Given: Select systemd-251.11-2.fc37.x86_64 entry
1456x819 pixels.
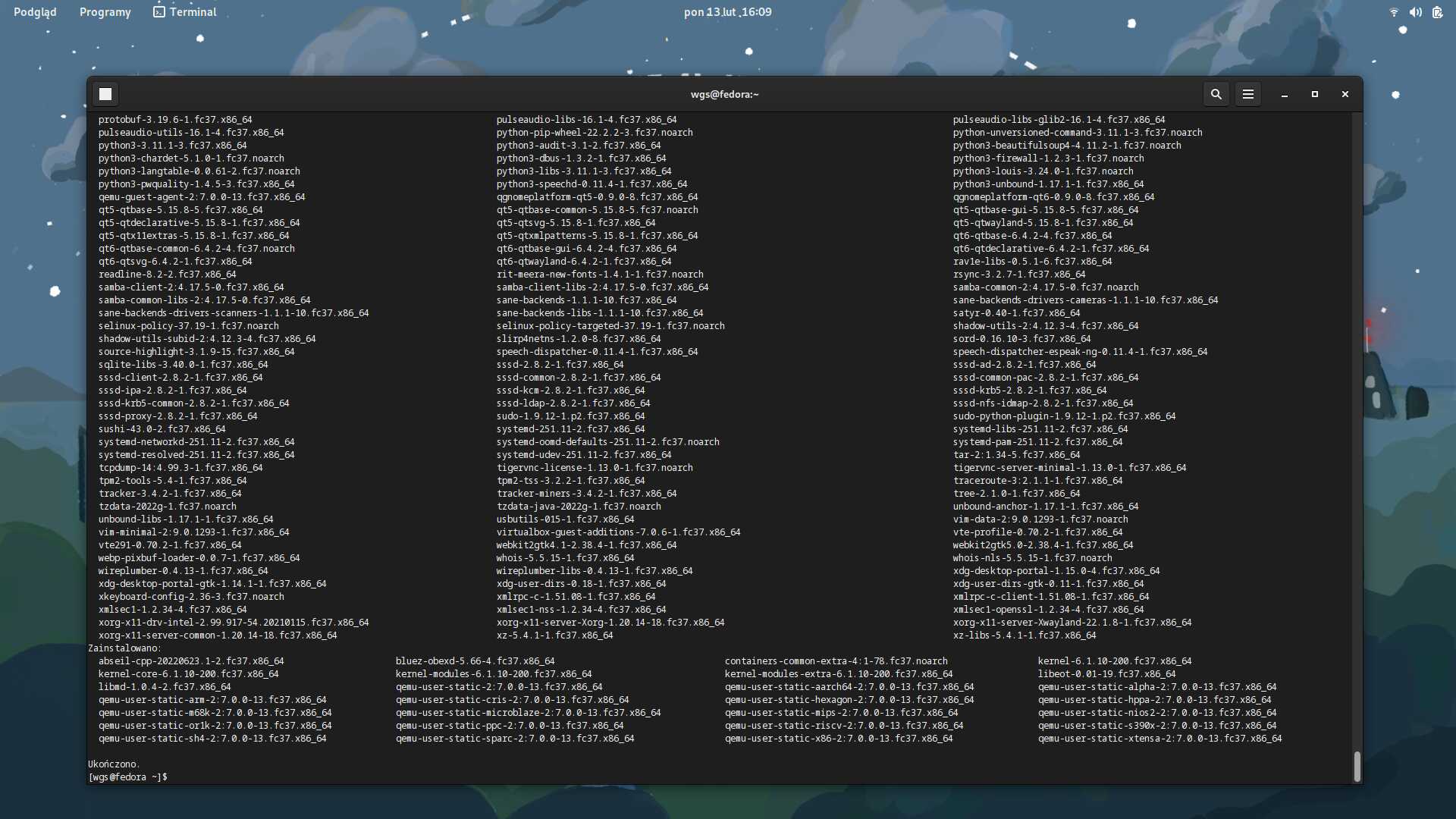Looking at the screenshot, I should 571,429.
